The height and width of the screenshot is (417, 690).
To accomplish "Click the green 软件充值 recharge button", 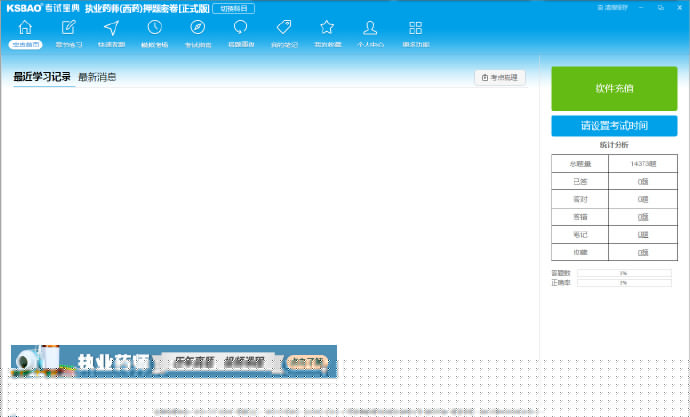I will 614,88.
